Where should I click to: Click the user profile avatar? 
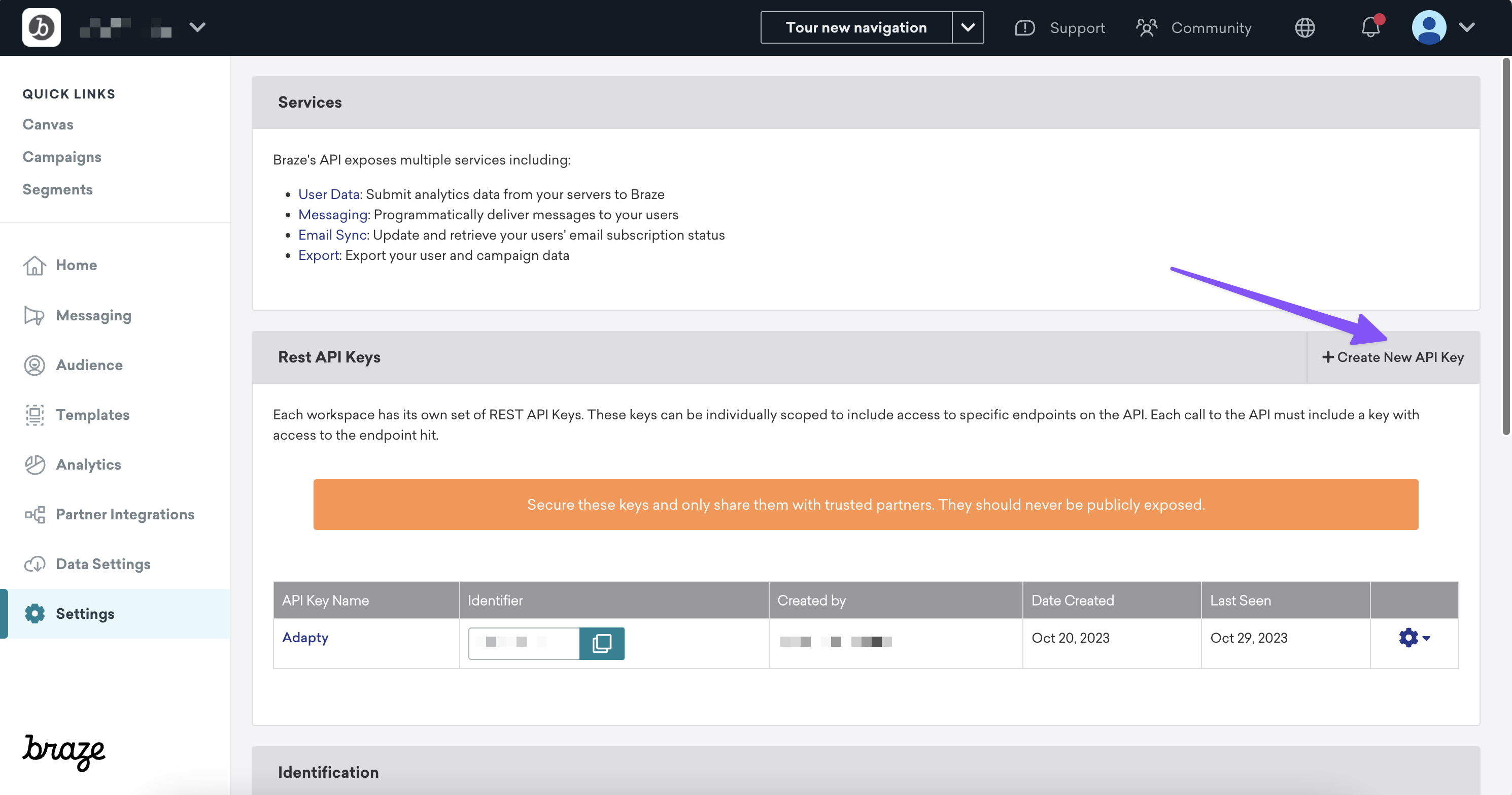[1429, 27]
